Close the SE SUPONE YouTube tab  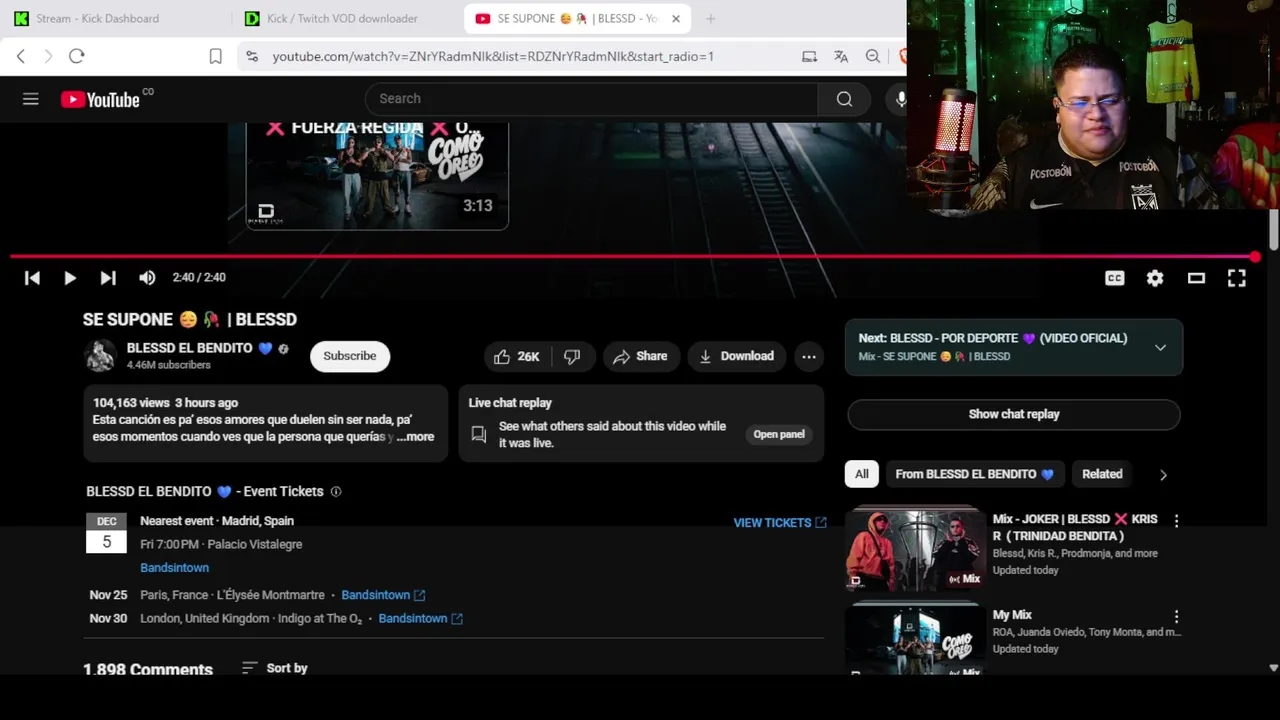point(676,18)
